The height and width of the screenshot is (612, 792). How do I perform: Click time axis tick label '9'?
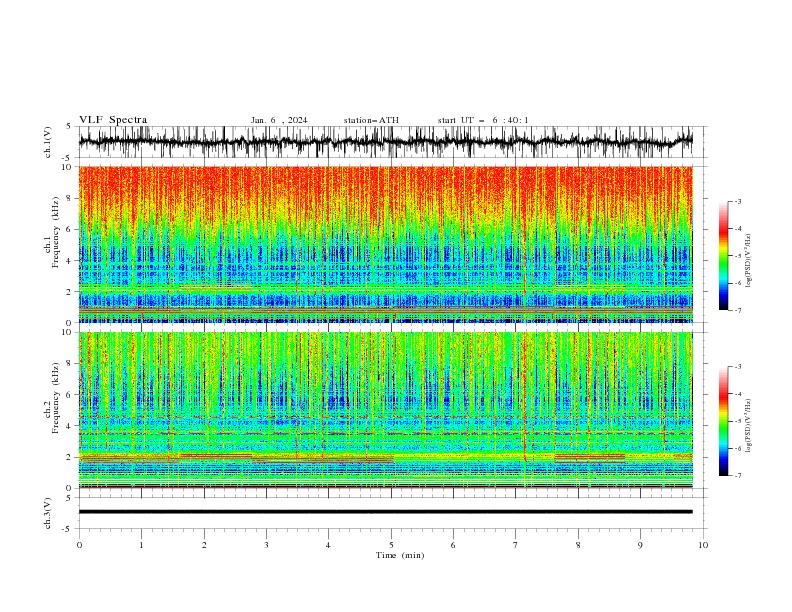click(x=640, y=545)
